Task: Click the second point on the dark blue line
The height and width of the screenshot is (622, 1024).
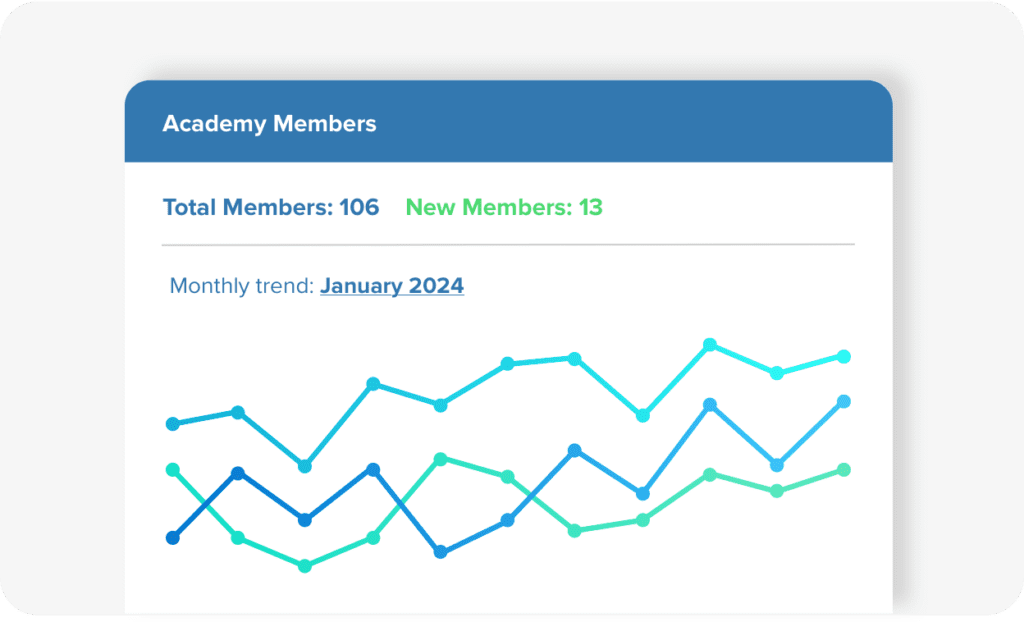Action: point(238,473)
